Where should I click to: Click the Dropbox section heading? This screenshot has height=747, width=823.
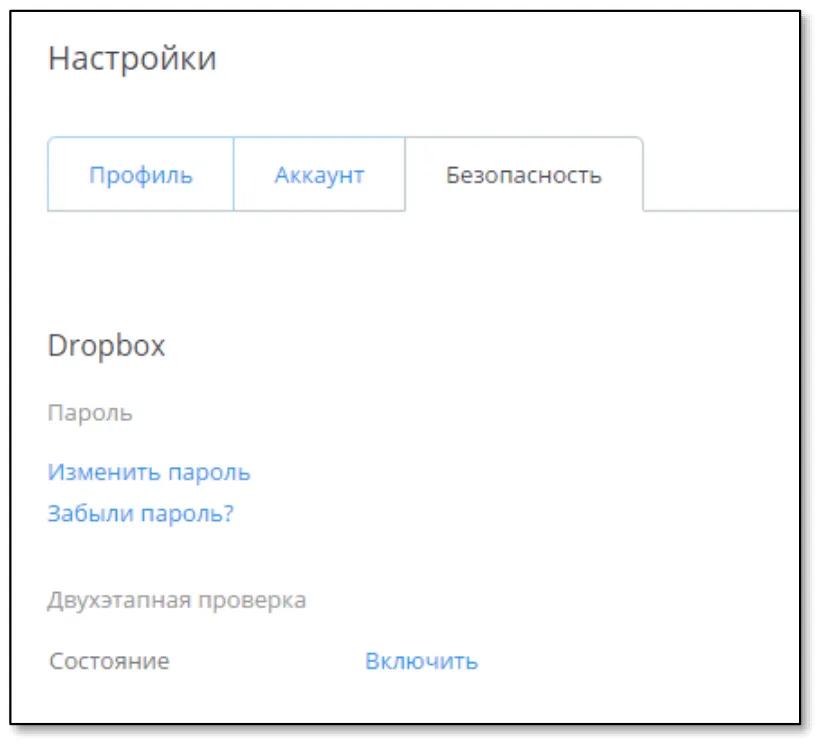pyautogui.click(x=107, y=346)
